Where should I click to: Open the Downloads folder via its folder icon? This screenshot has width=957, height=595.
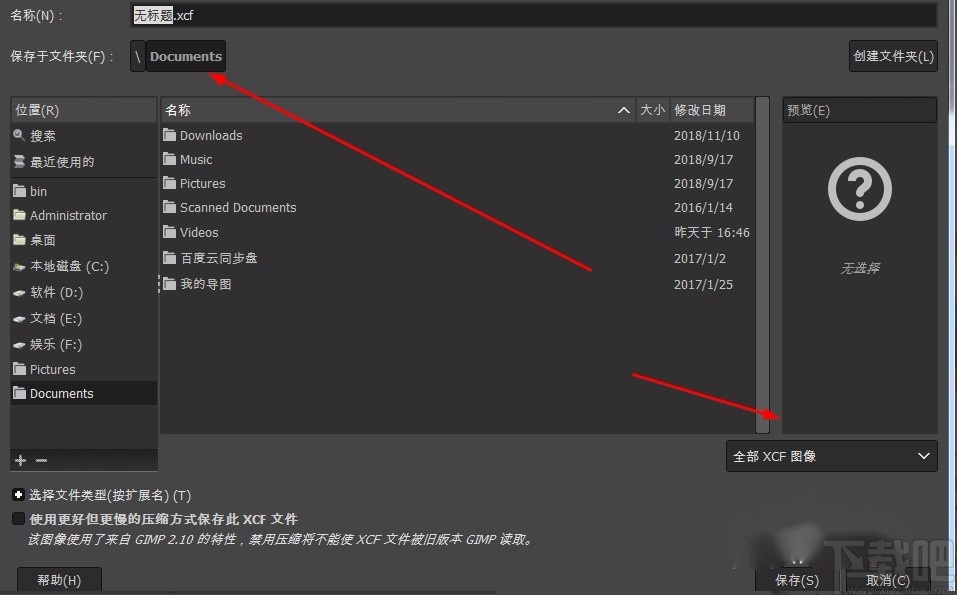(169, 135)
